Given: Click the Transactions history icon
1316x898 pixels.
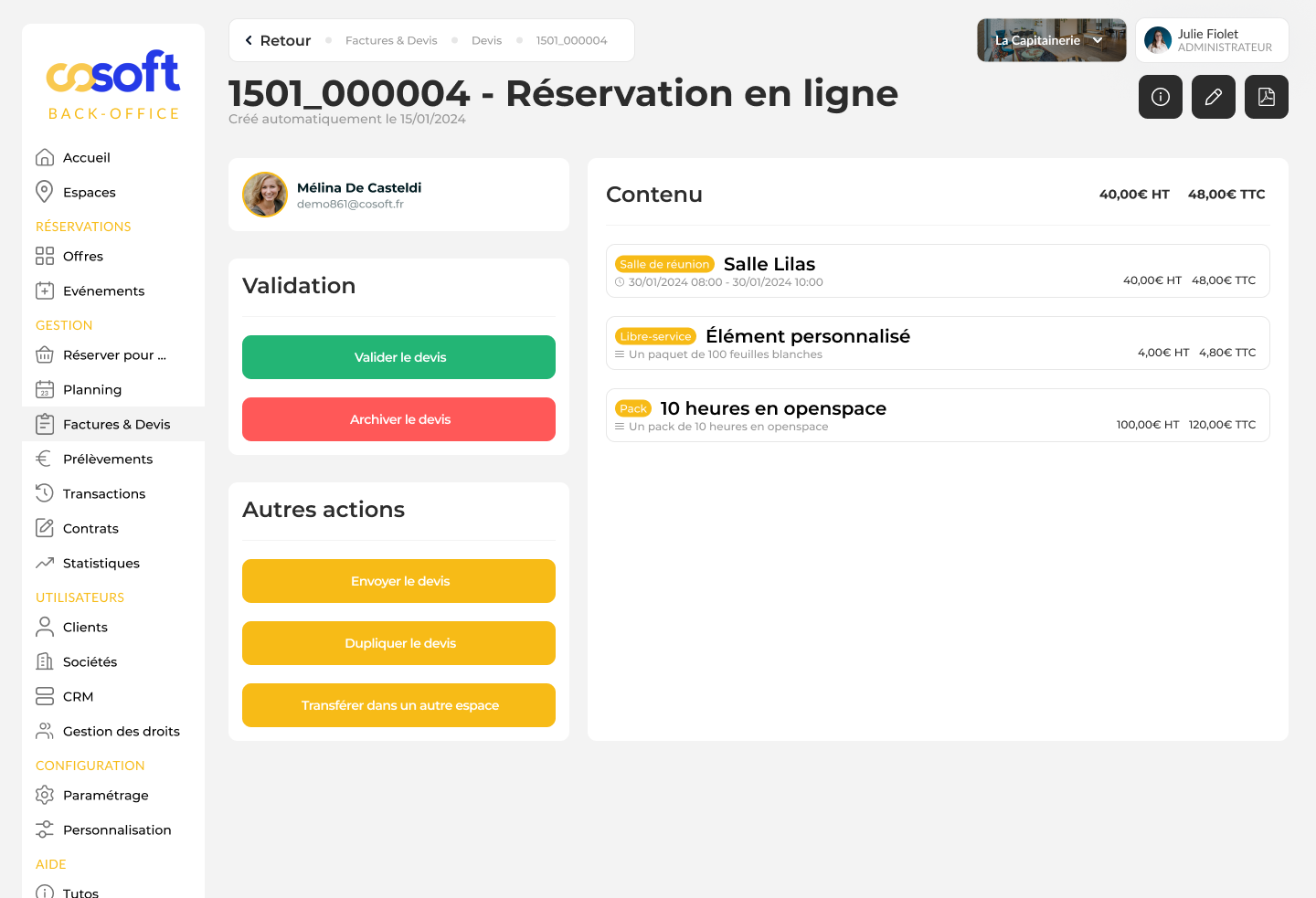Looking at the screenshot, I should 45,493.
